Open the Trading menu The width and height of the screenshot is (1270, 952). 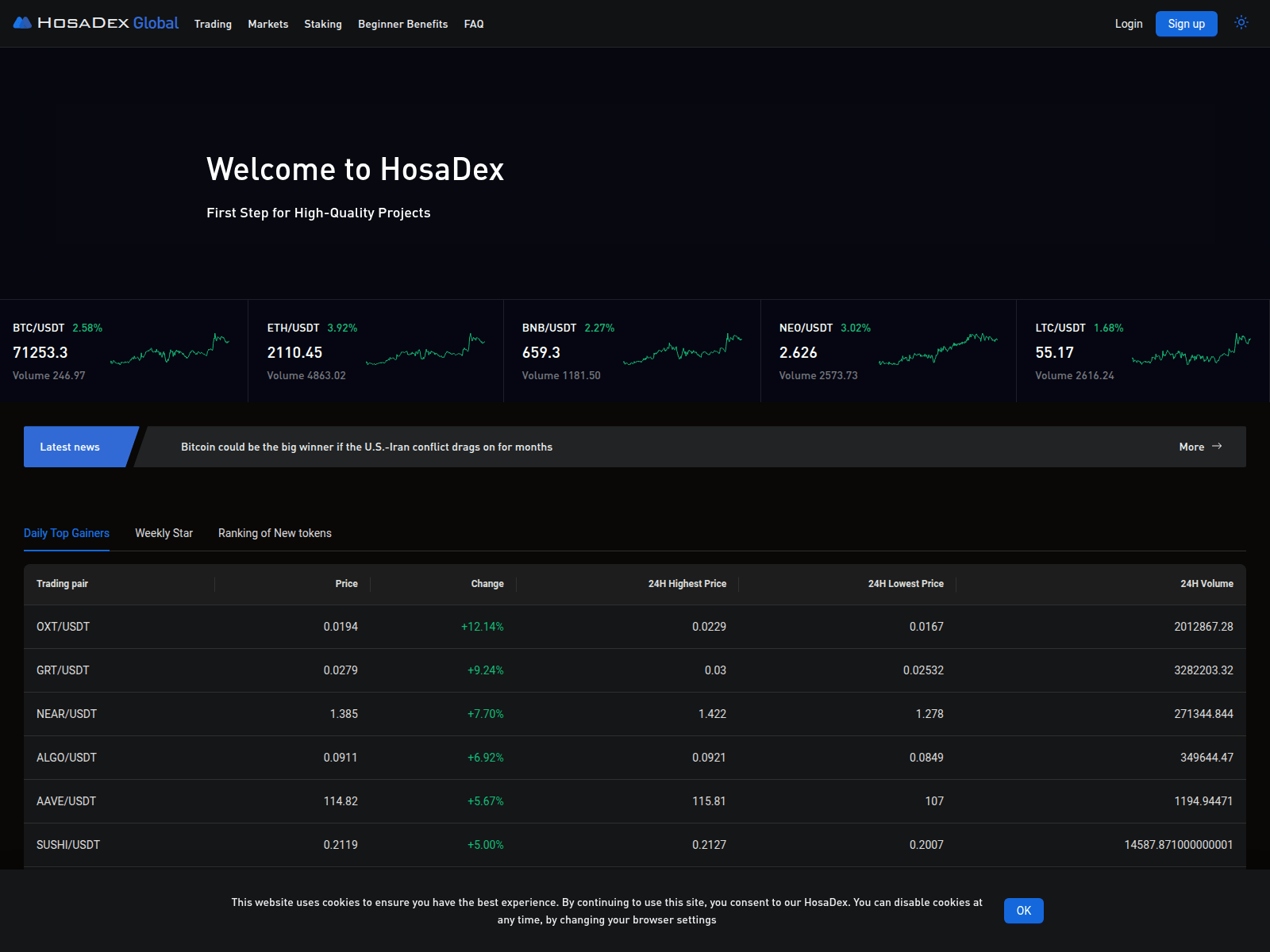pos(213,24)
